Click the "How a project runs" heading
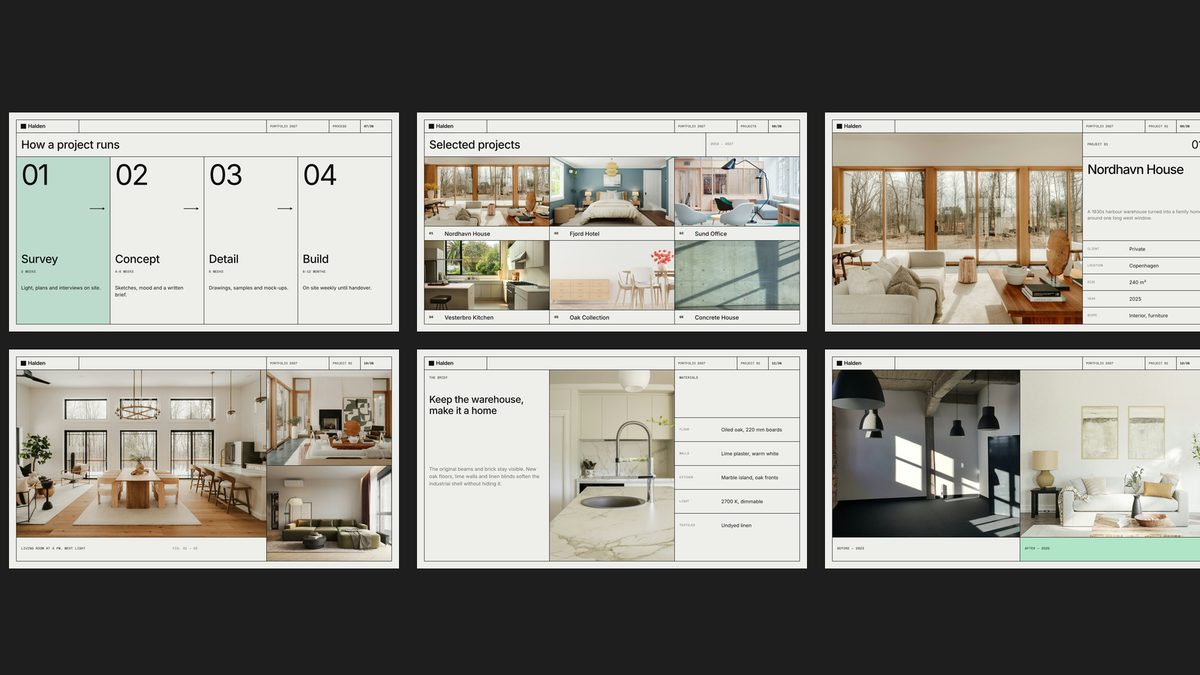The height and width of the screenshot is (675, 1200). coord(70,145)
